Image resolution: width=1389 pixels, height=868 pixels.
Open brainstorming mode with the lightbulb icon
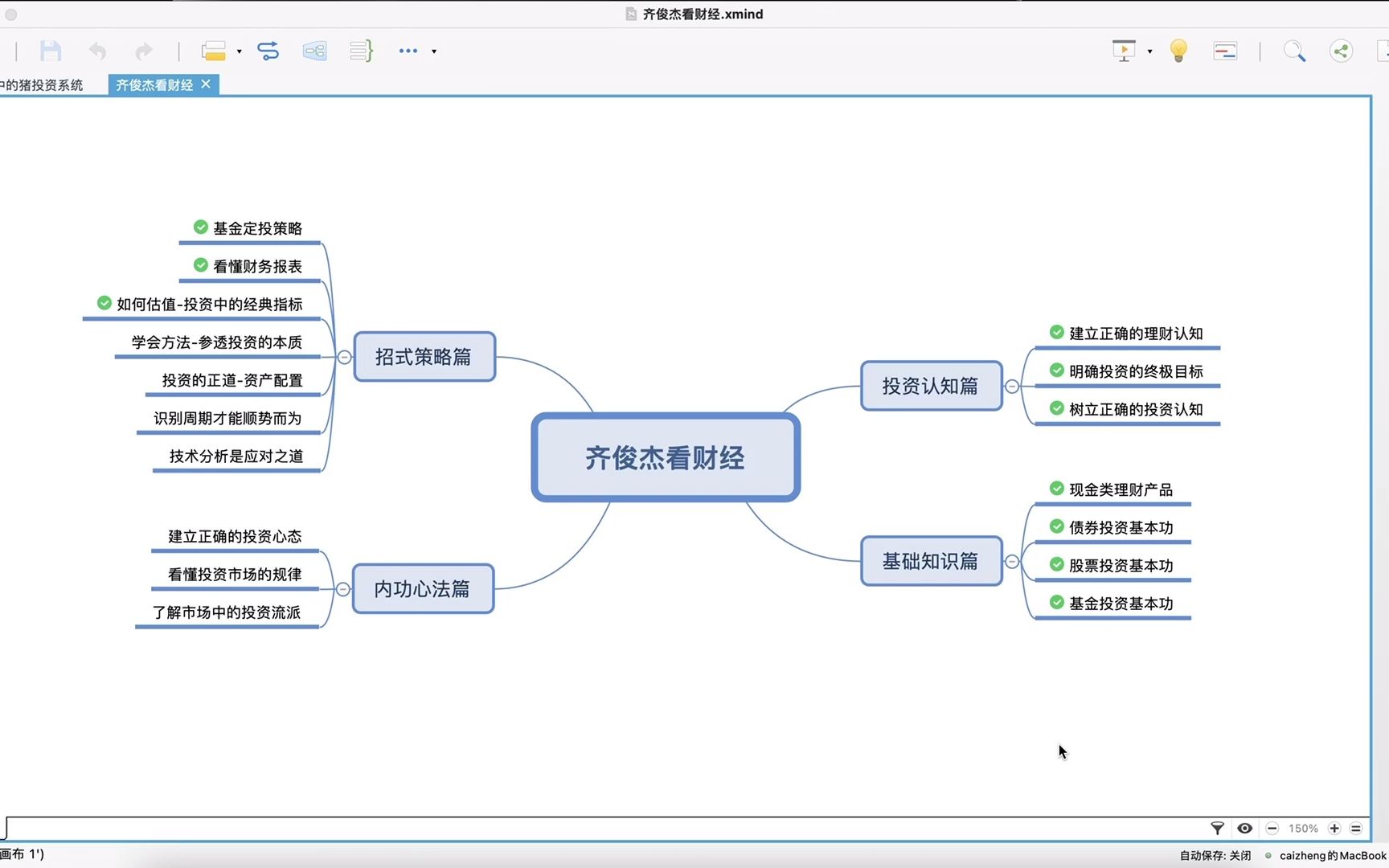point(1178,51)
